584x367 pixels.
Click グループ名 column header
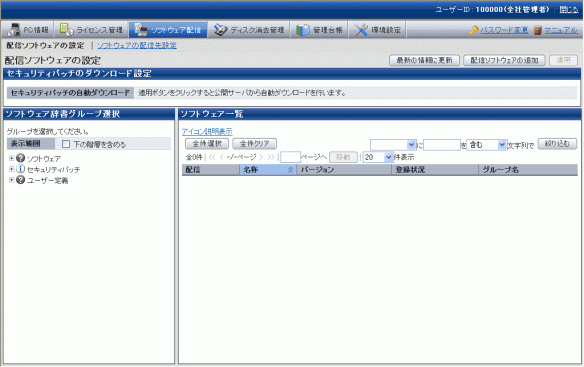(528, 170)
